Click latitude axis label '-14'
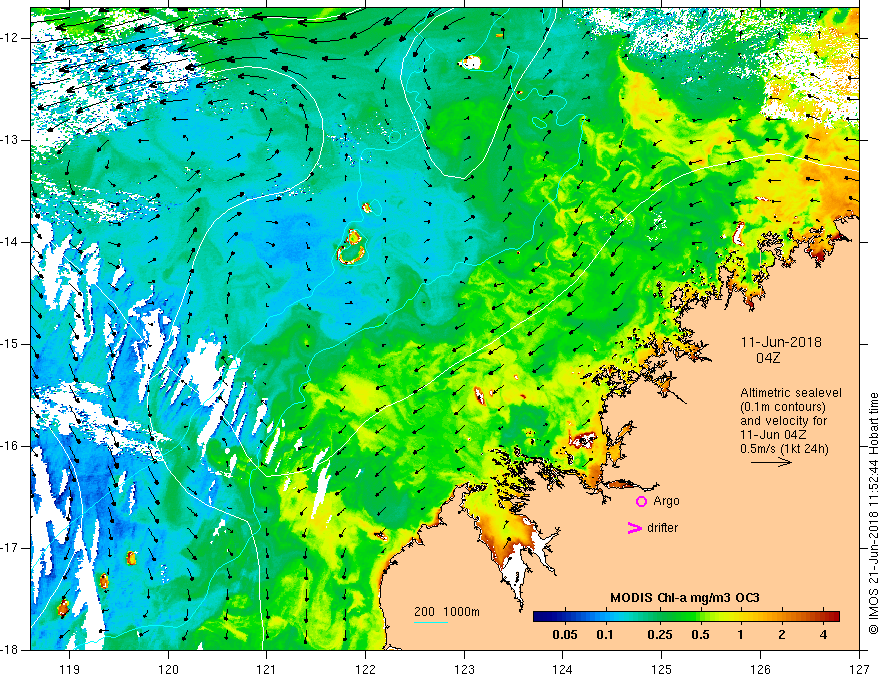 tap(10, 242)
